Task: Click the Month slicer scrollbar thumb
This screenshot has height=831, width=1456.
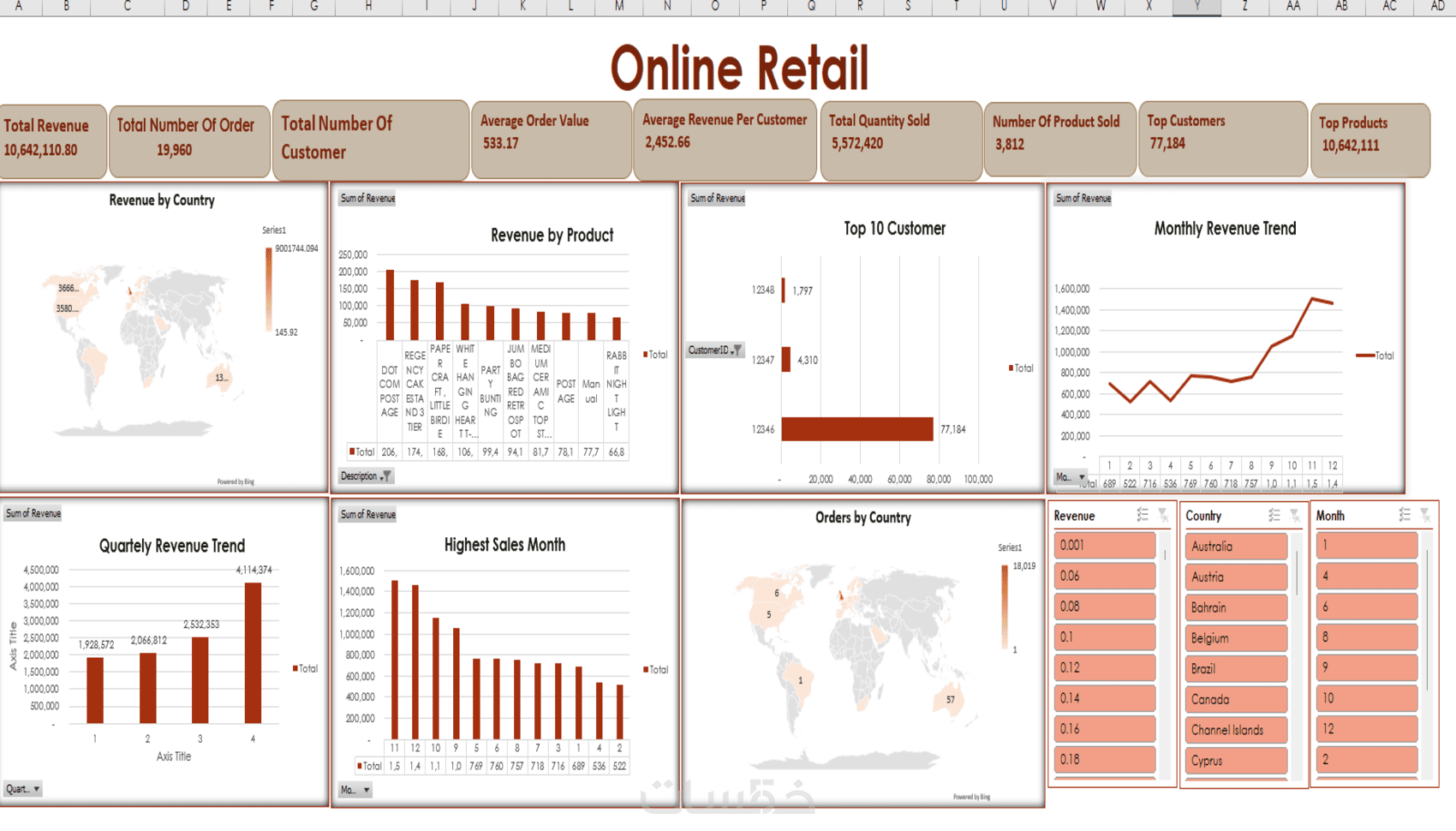Action: point(1427,619)
